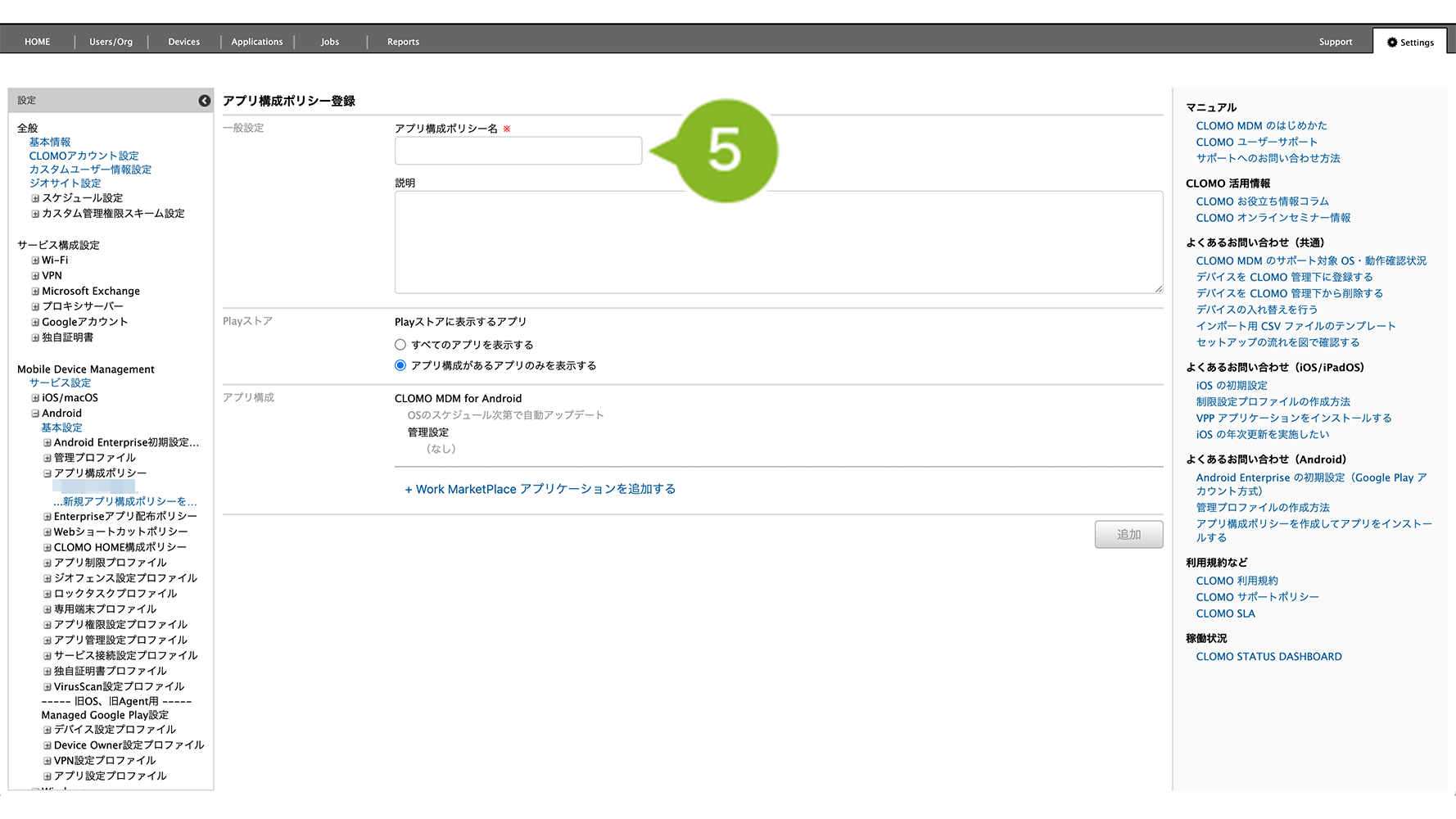Expand Device Owner設定プロファイル node
This screenshot has height=819, width=1456.
click(47, 745)
